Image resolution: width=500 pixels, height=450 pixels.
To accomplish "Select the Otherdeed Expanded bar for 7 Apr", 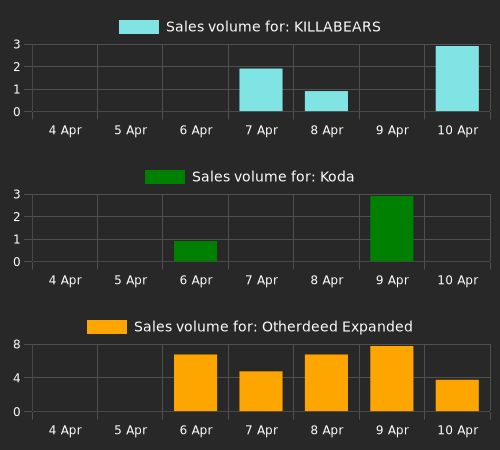I will 261,391.
